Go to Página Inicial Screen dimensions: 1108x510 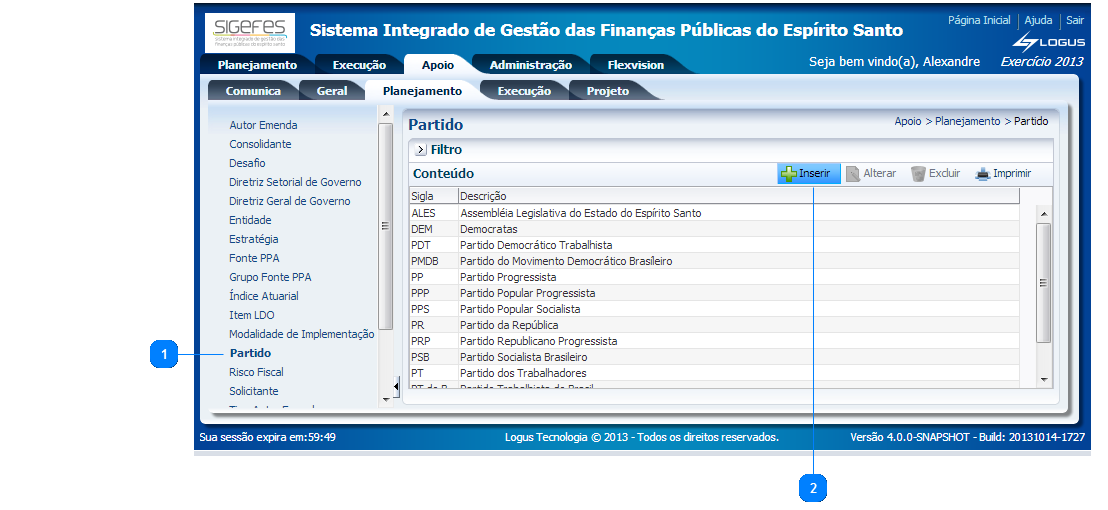pyautogui.click(x=978, y=20)
